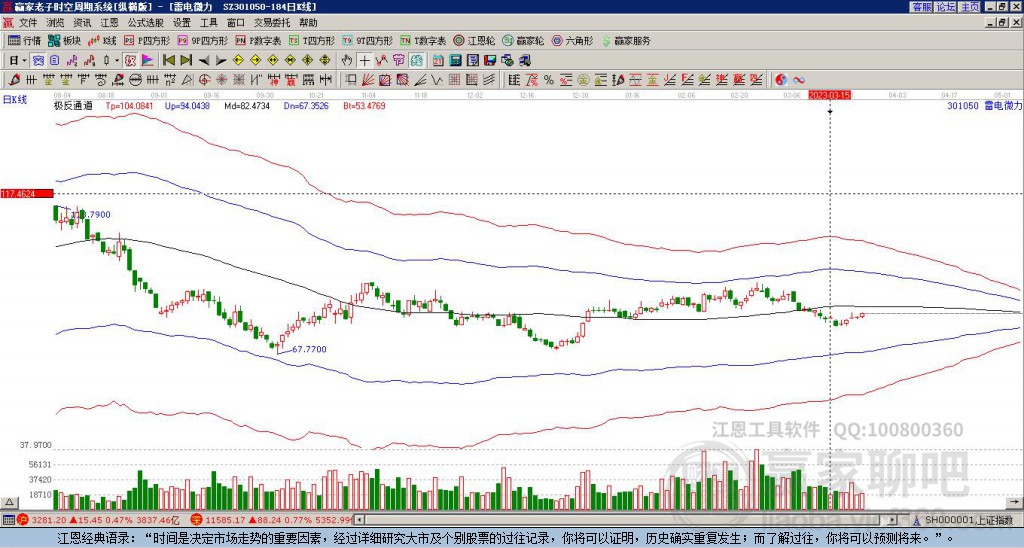Open the 公式选股 menu
Viewport: 1024px width, 548px height.
[146, 23]
